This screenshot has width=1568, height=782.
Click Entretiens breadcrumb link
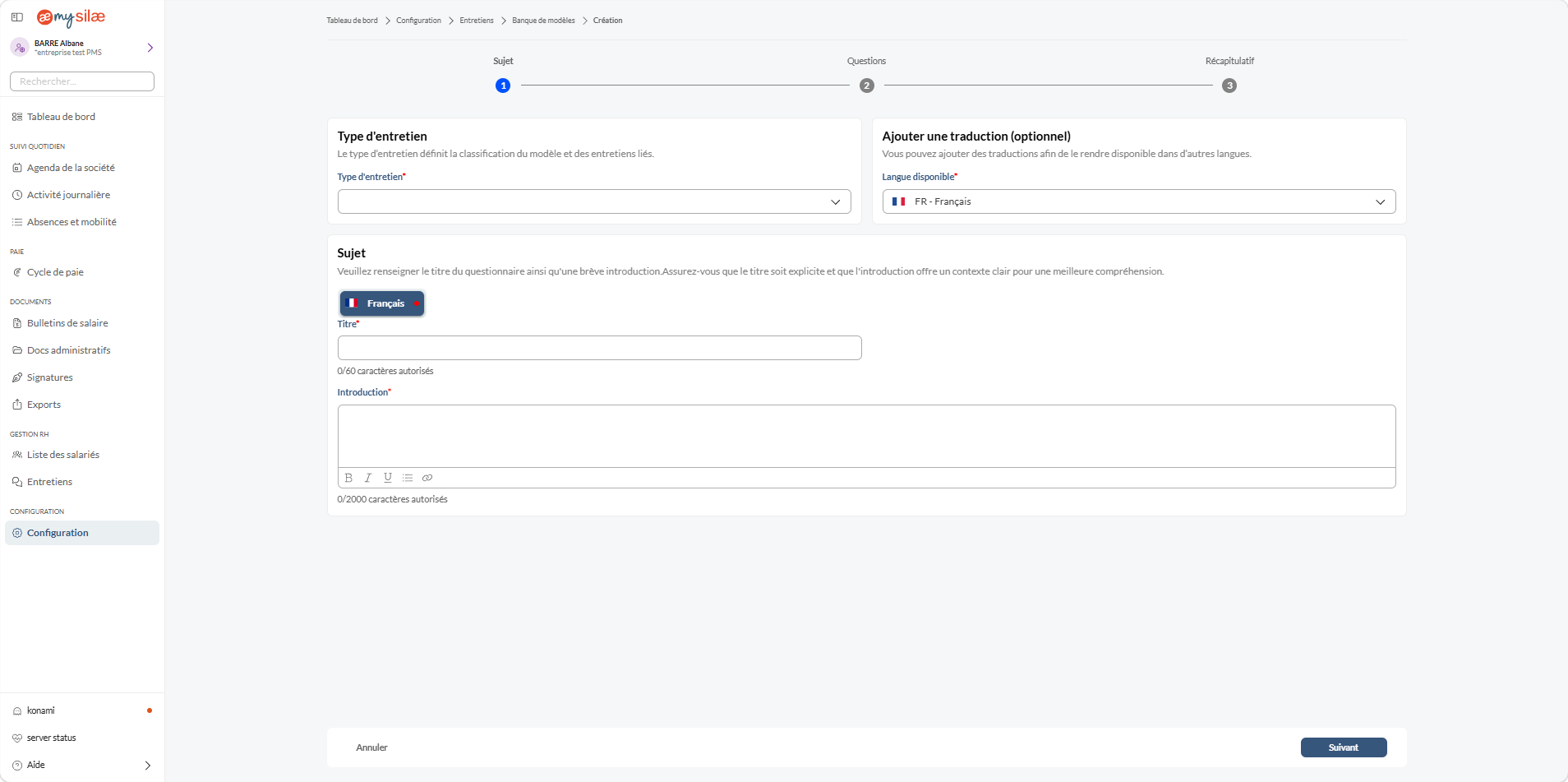click(477, 21)
